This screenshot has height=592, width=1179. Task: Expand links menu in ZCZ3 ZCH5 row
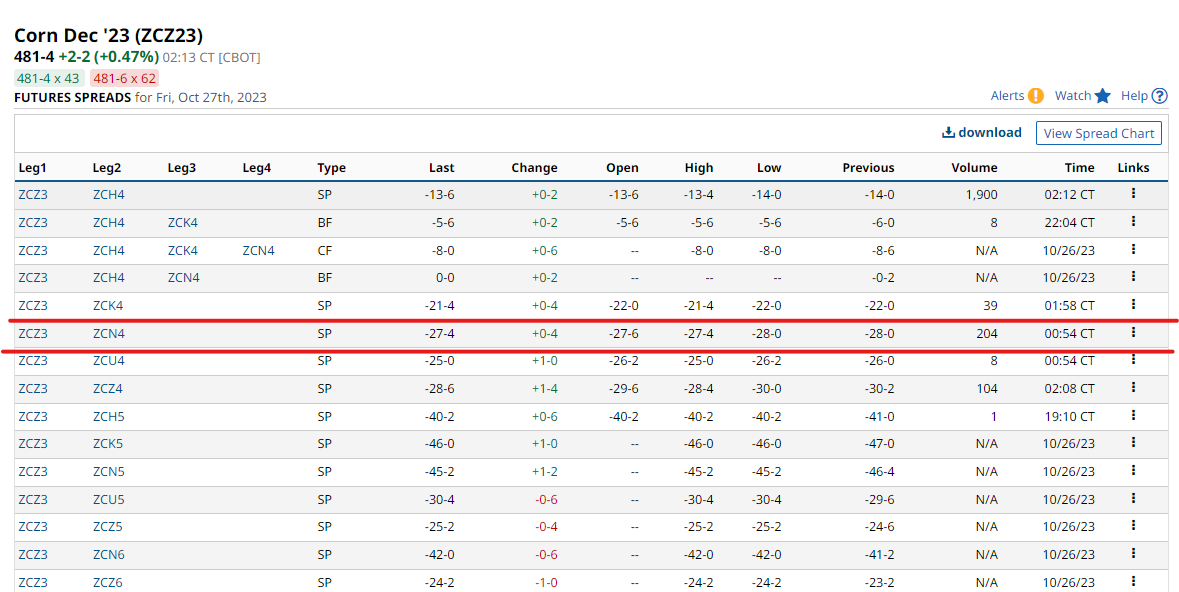(x=1133, y=415)
